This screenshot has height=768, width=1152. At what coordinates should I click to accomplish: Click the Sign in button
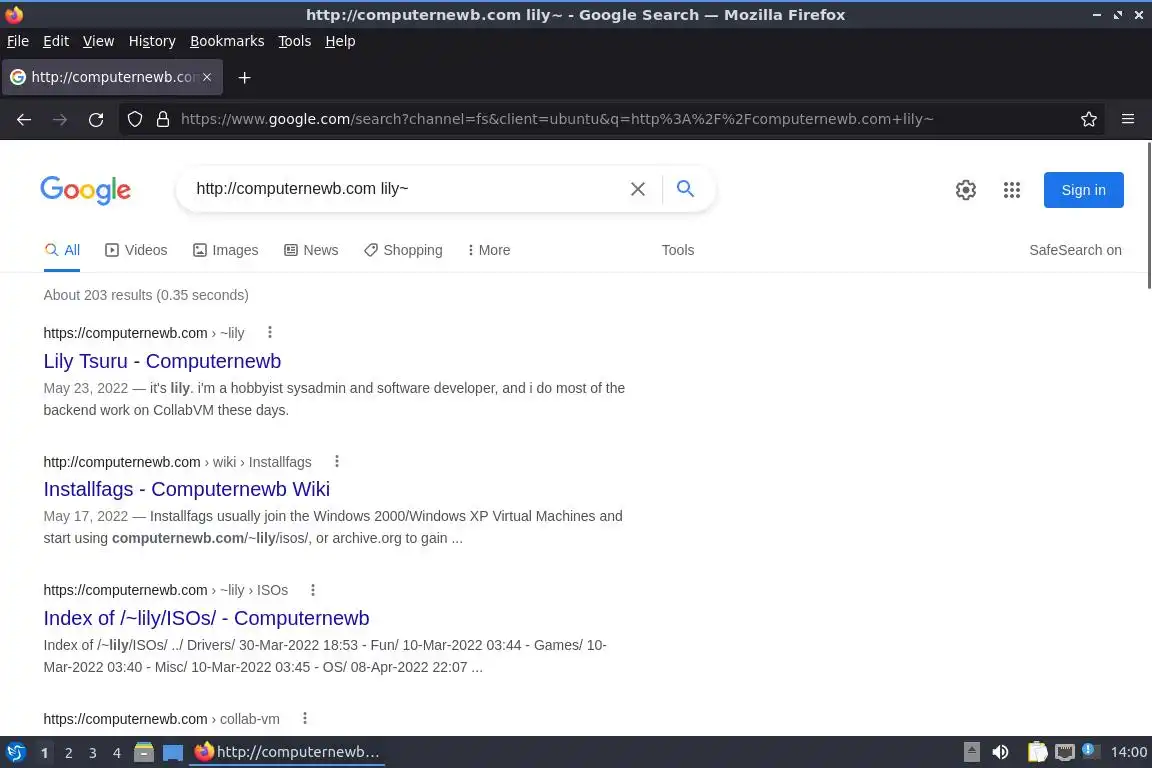[x=1083, y=190]
